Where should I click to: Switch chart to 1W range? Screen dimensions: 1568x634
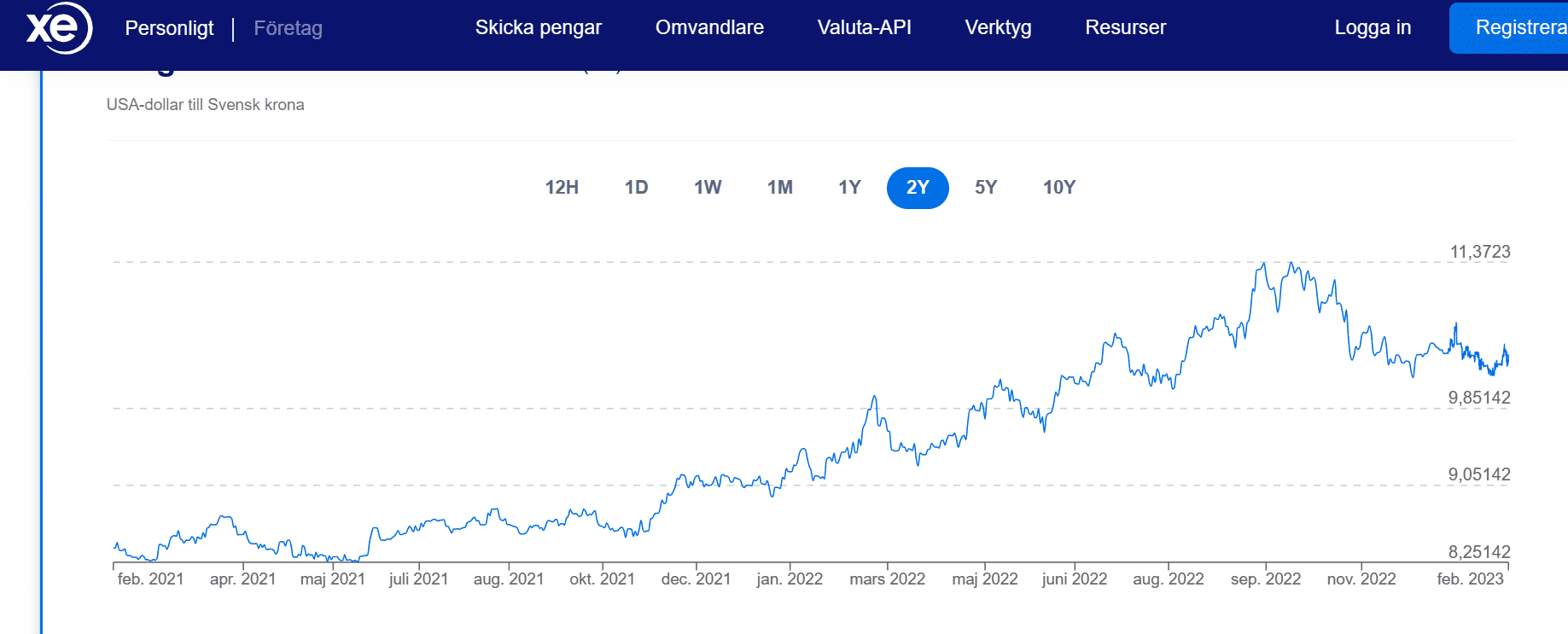tap(708, 188)
